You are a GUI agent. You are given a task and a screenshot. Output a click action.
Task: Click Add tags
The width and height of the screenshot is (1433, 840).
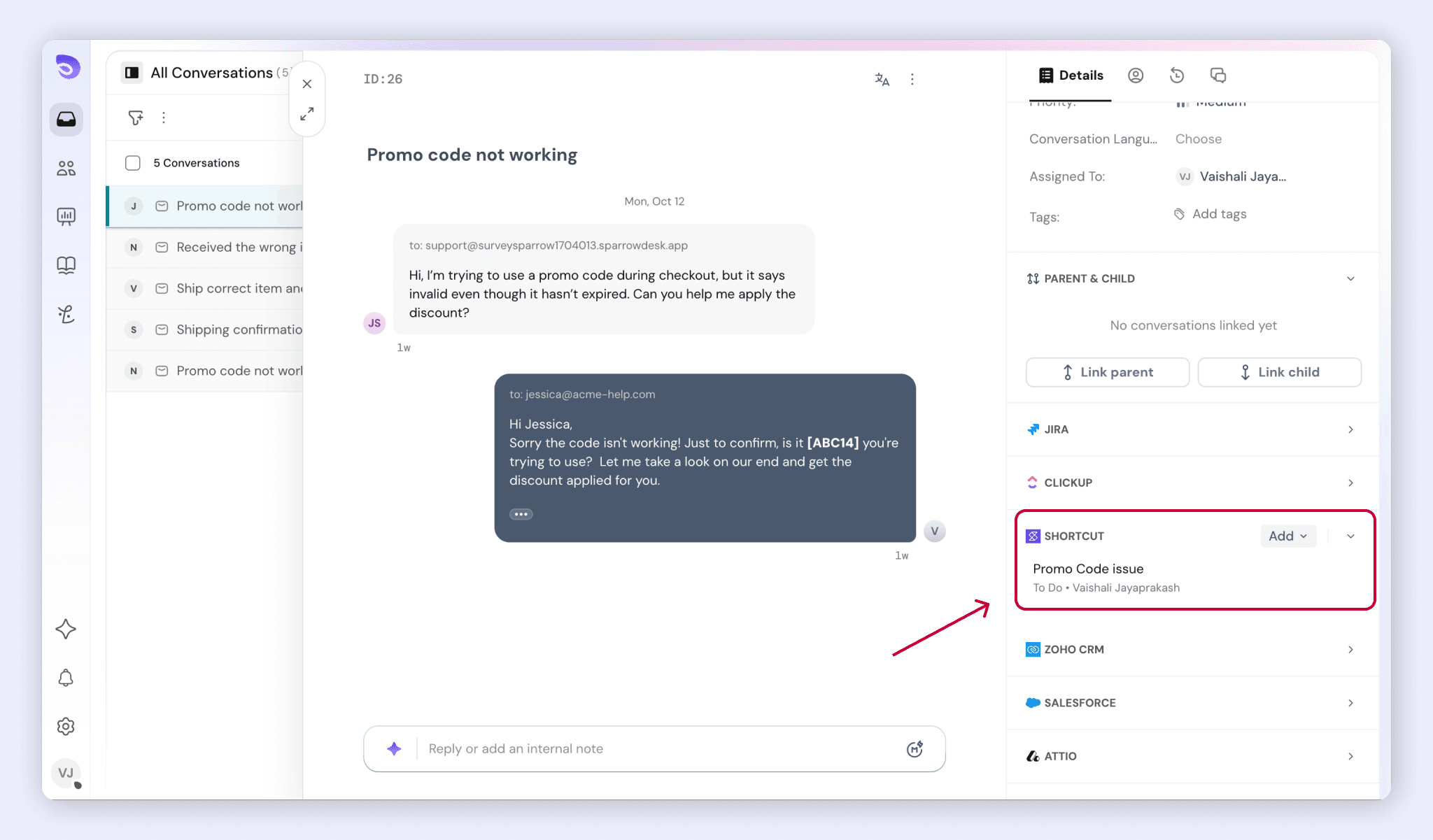[x=1210, y=214]
